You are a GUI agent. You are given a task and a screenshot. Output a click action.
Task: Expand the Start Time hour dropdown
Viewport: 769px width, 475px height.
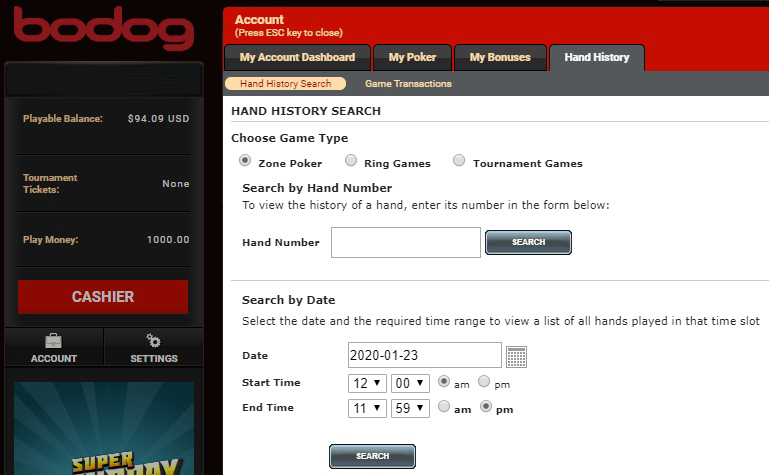point(366,383)
